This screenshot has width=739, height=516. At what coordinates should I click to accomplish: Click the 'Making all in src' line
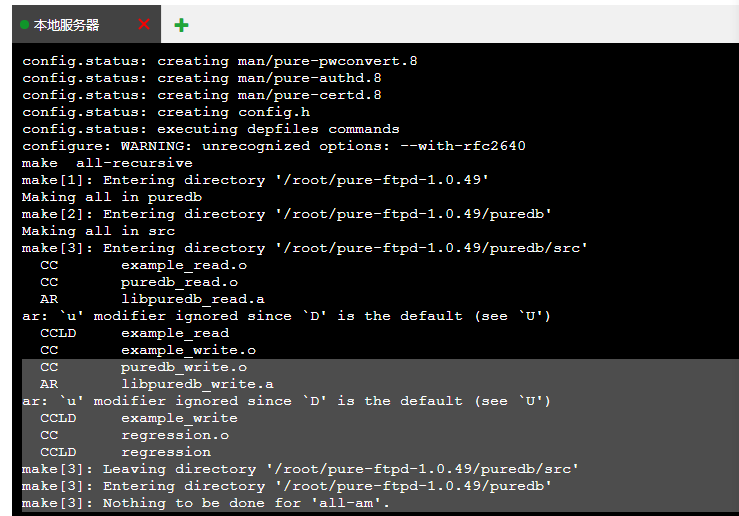click(99, 231)
